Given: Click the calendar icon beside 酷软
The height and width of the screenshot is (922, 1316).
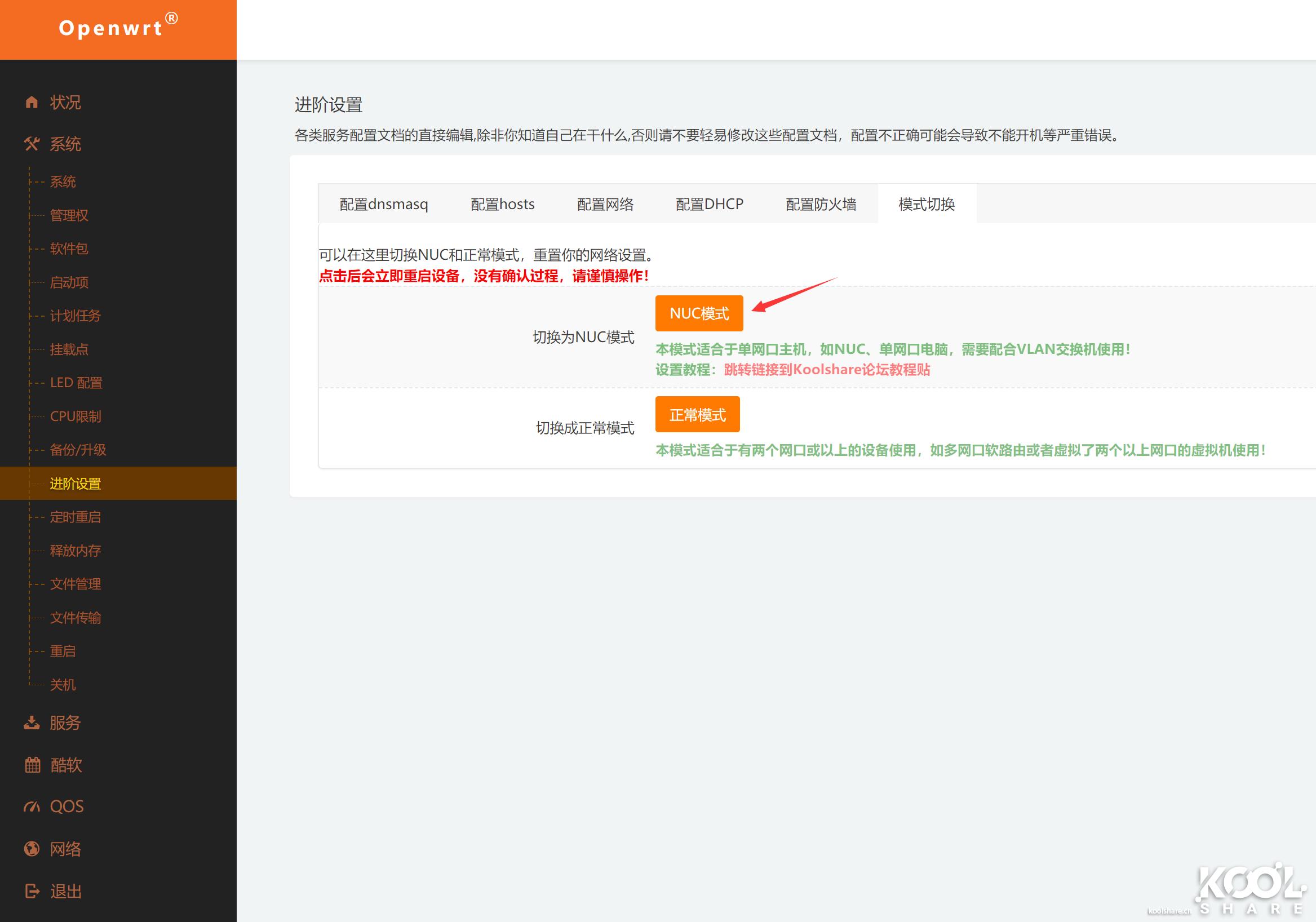Looking at the screenshot, I should click(x=32, y=765).
